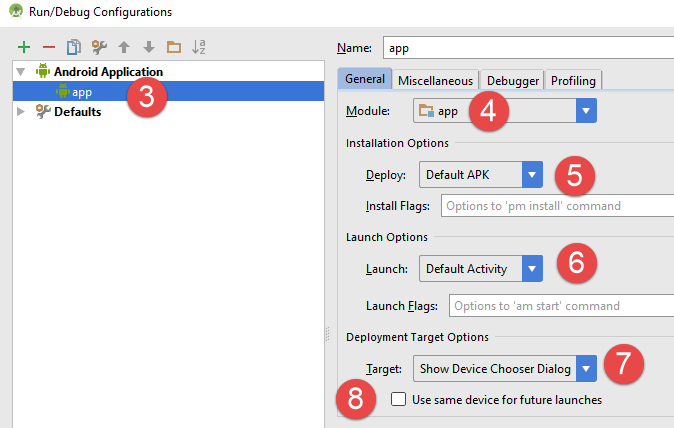Click the edit defaults wrench icon

(99, 47)
